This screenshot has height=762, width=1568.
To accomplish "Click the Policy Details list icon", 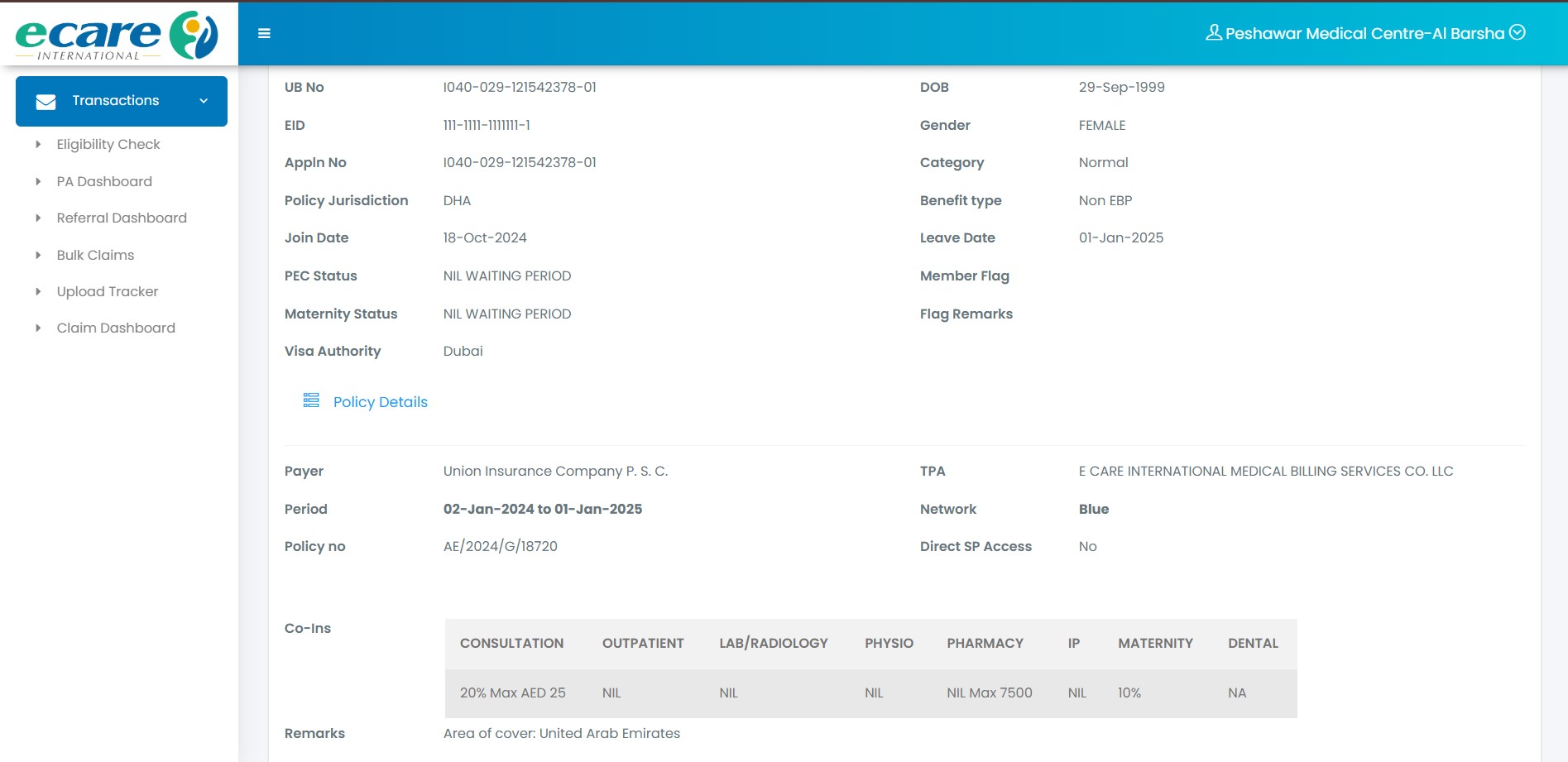I will 311,400.
